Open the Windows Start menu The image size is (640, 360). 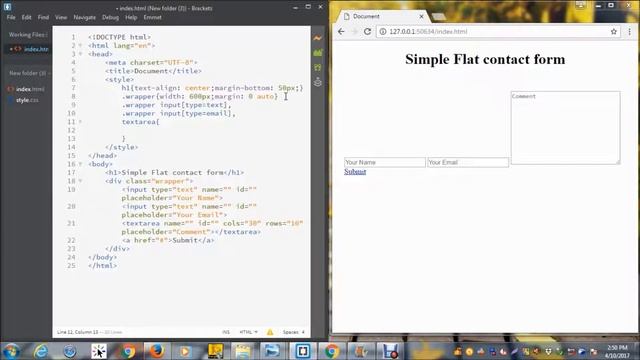[11, 351]
